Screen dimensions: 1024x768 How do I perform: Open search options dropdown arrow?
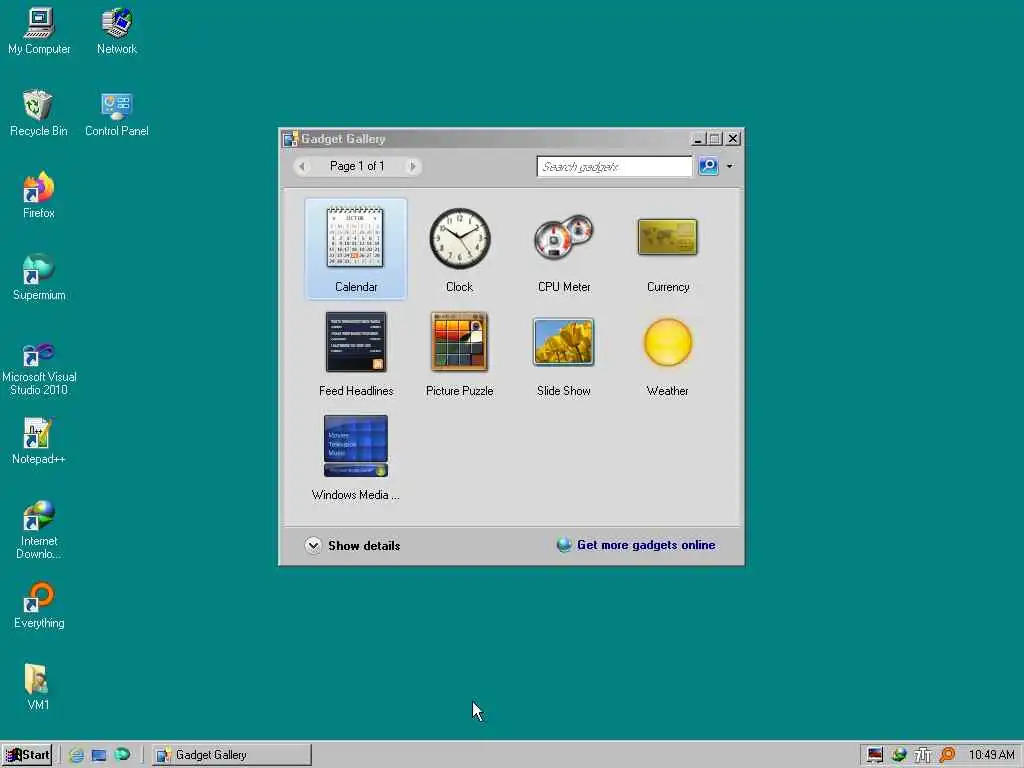(x=730, y=166)
